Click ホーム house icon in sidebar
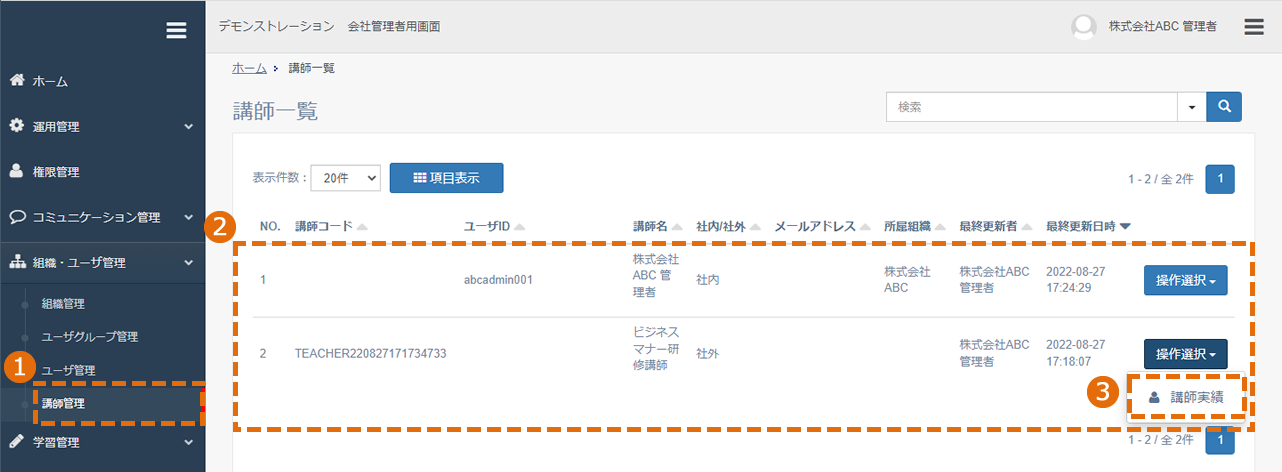Viewport: 1282px width, 472px height. 16,80
